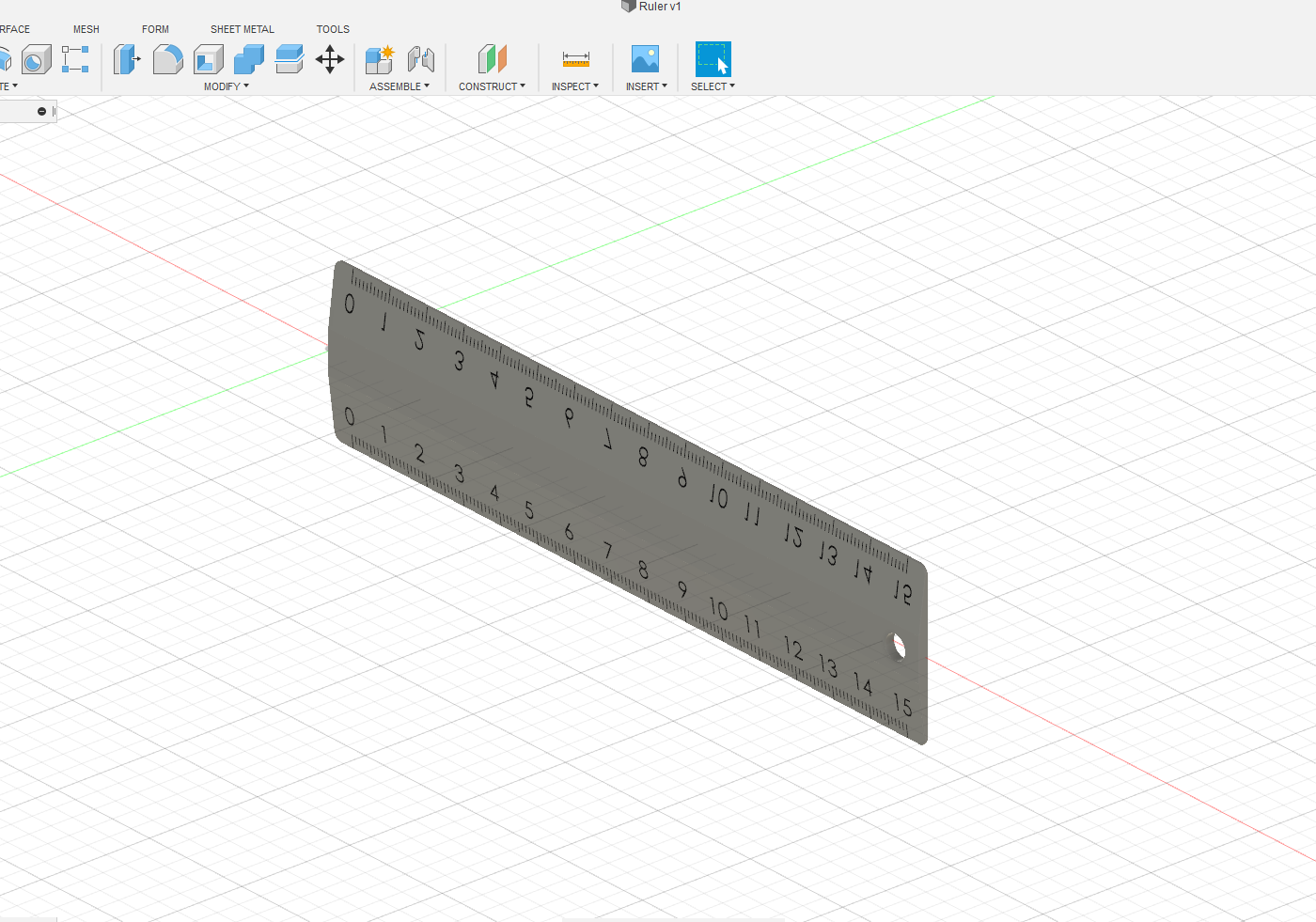Create a New Component
1316x922 pixels.
point(380,58)
